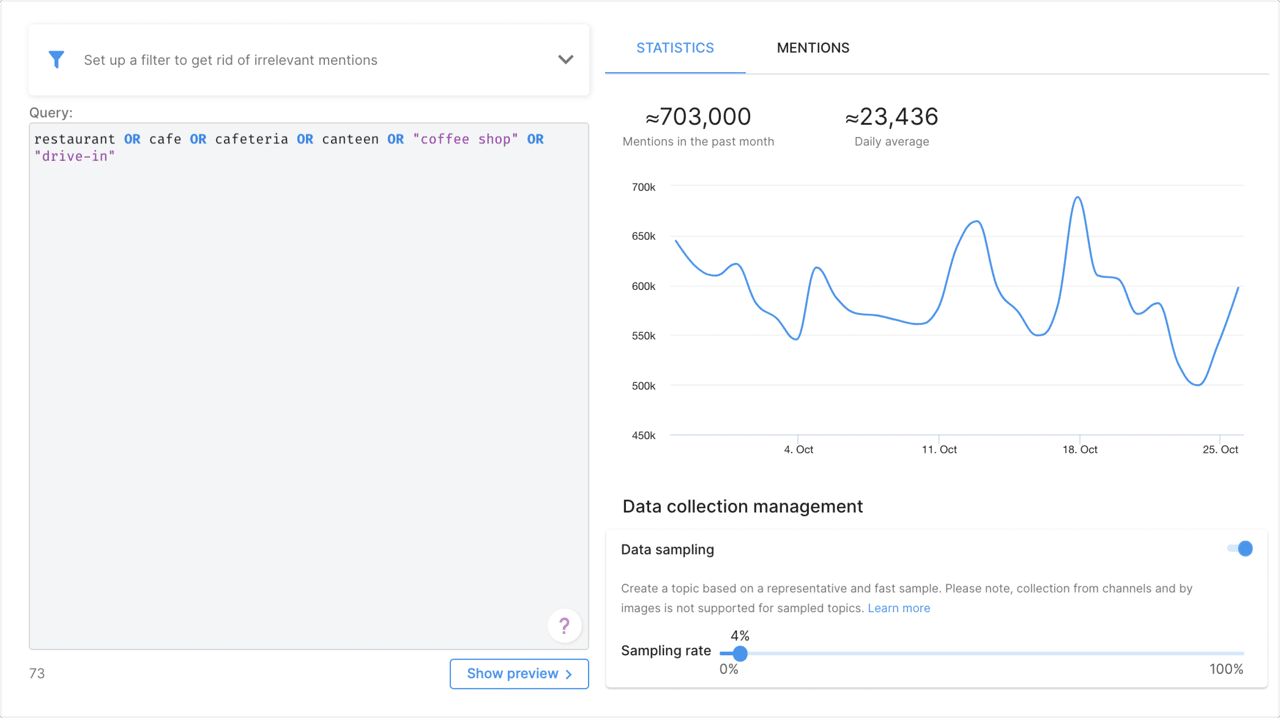Select the STATISTICS tab

(x=675, y=47)
